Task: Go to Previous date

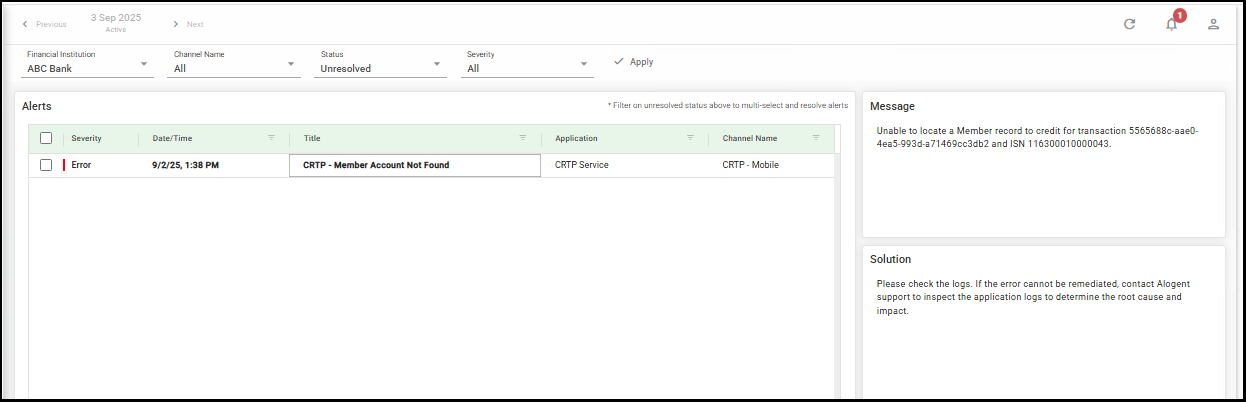Action: point(44,24)
